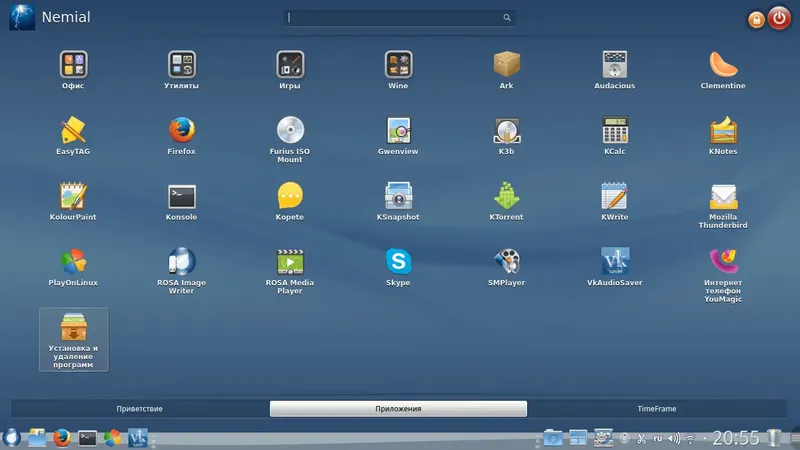
Task: Click the scissors clipboard tray icon
Action: click(x=641, y=438)
